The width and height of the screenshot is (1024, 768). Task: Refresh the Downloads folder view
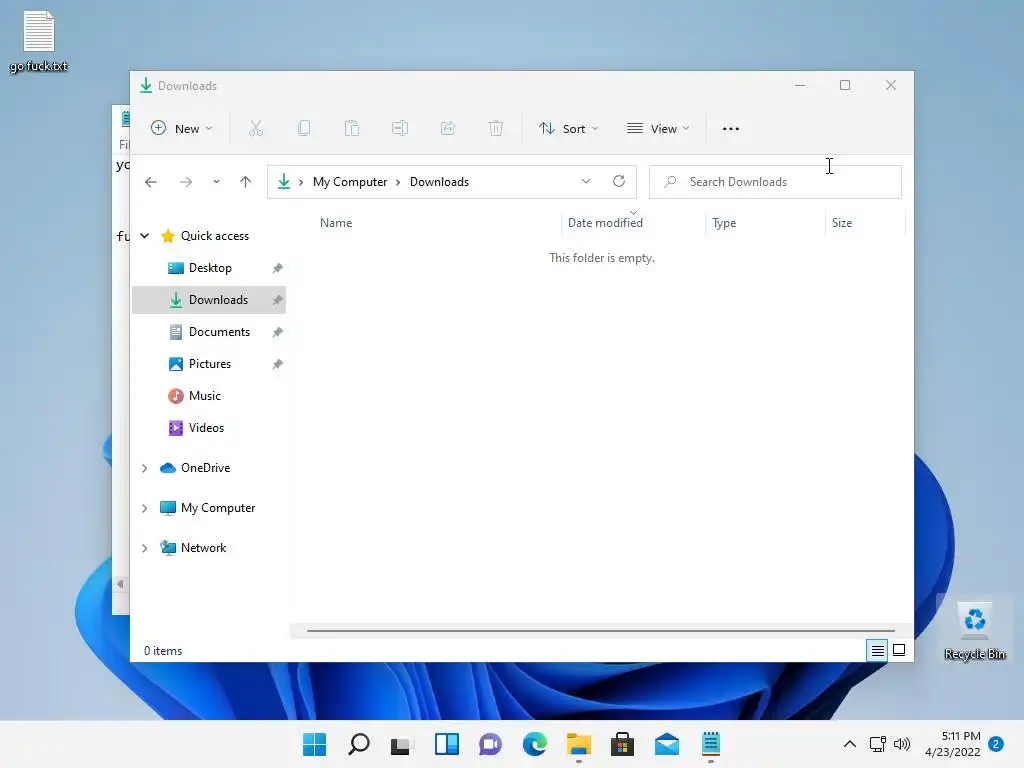coord(619,181)
